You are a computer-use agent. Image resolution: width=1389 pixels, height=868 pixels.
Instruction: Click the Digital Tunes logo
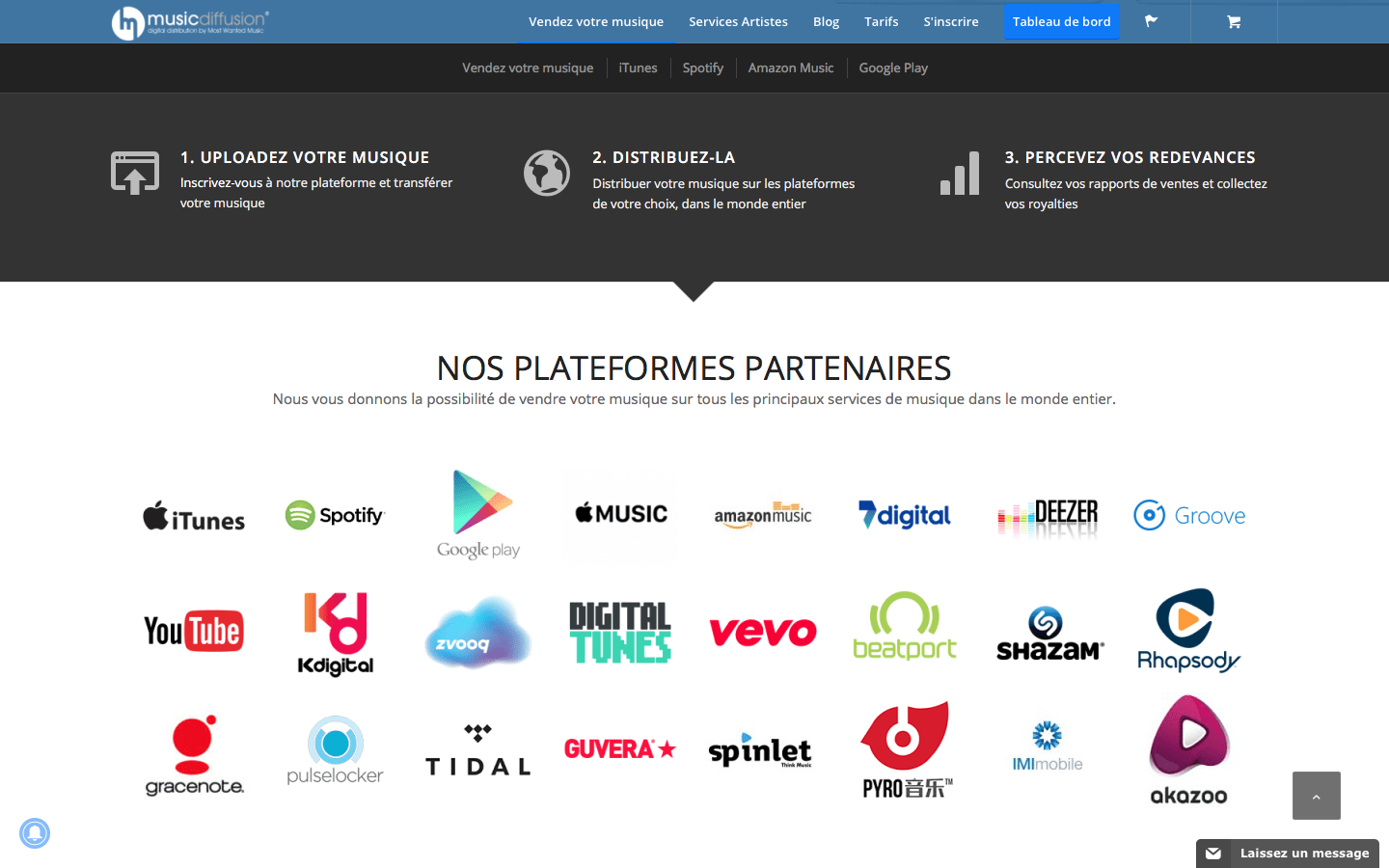pyautogui.click(x=620, y=633)
